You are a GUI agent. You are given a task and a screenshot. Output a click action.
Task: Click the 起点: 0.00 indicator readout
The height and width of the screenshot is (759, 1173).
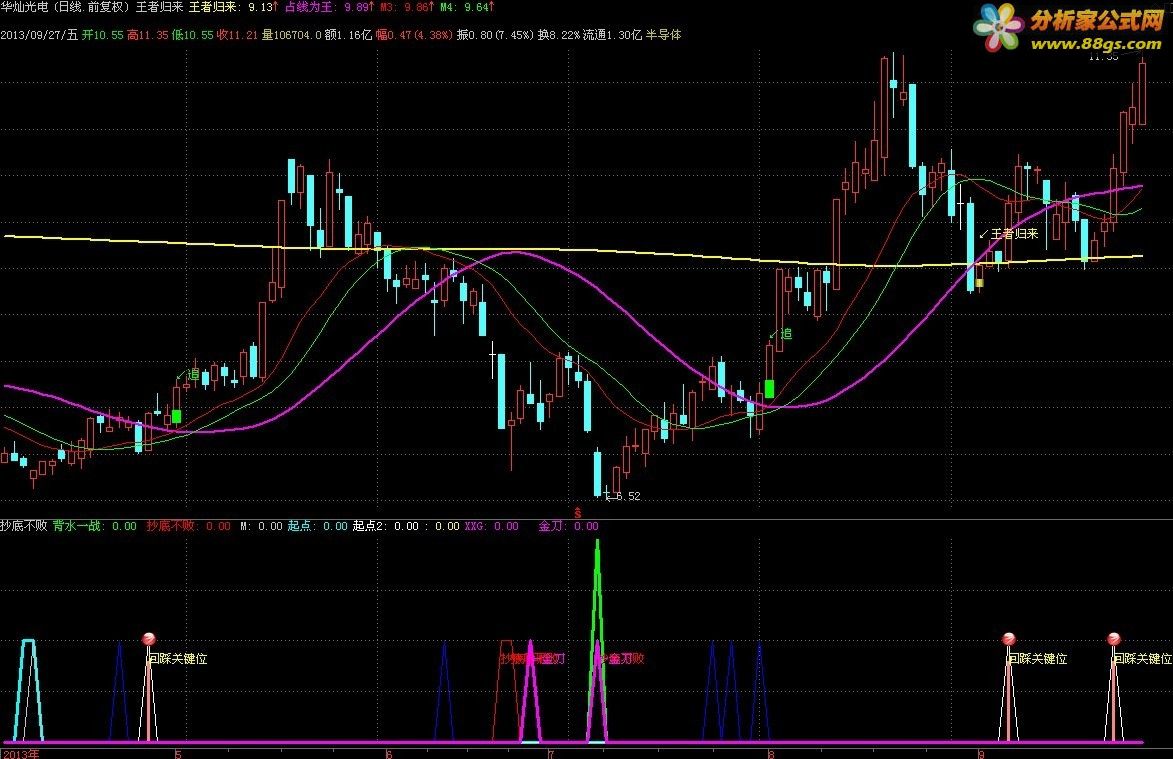tap(317, 526)
